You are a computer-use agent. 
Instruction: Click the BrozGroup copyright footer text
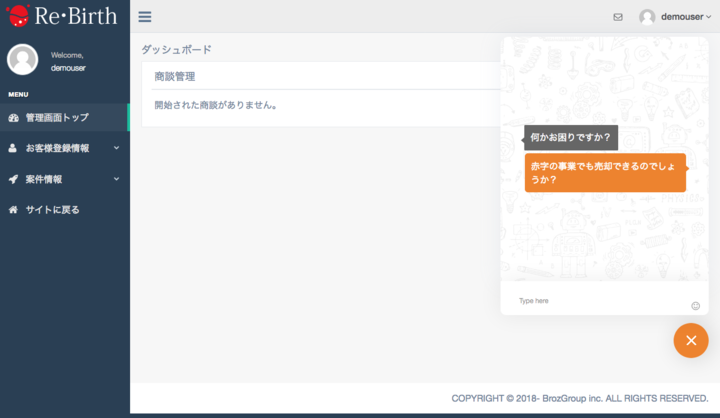[579, 398]
